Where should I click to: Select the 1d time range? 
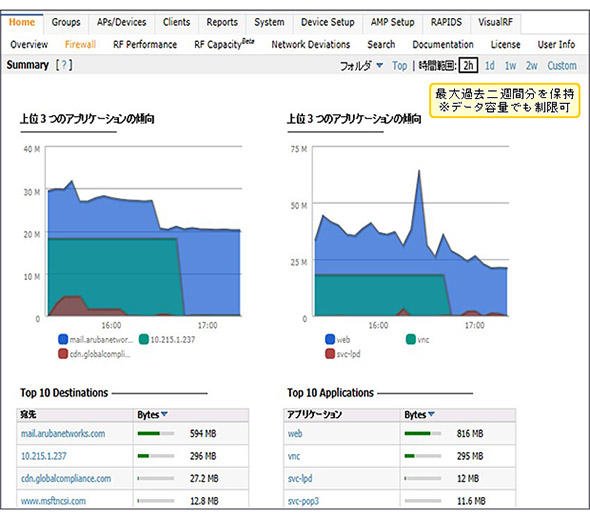coord(490,66)
